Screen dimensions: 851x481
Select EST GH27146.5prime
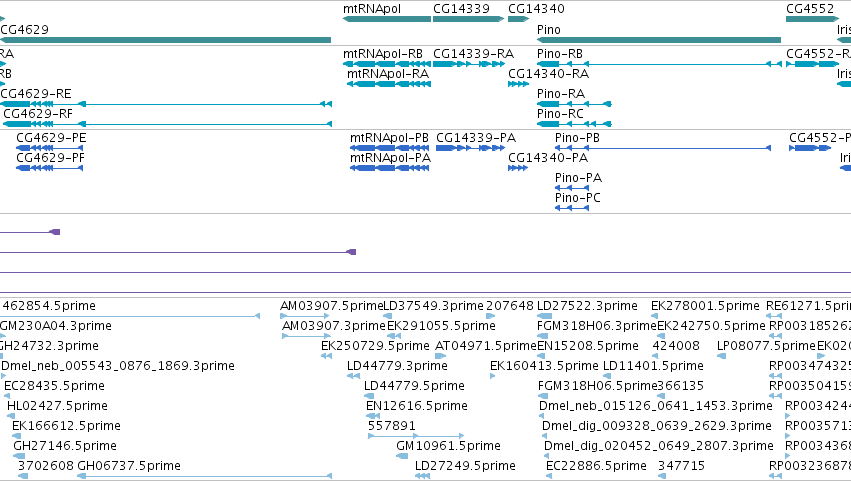[65, 446]
